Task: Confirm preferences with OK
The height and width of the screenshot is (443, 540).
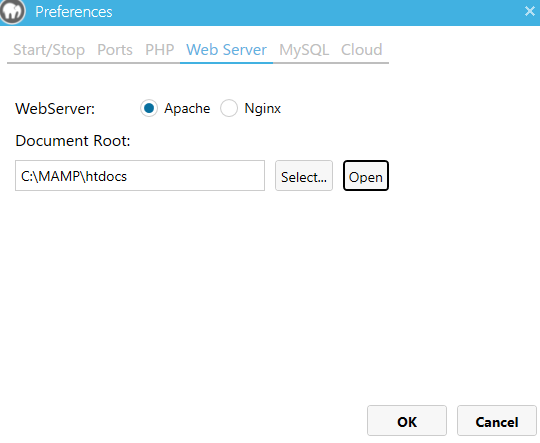Action: click(x=407, y=421)
